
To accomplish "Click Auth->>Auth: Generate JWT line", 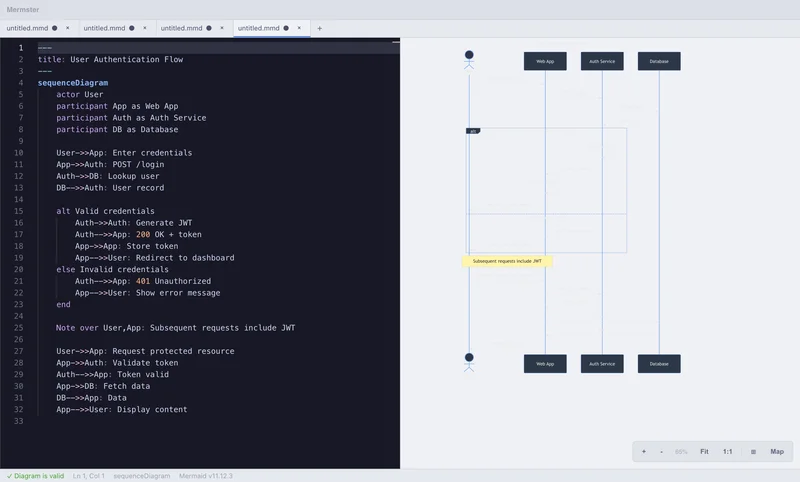I will (x=134, y=223).
